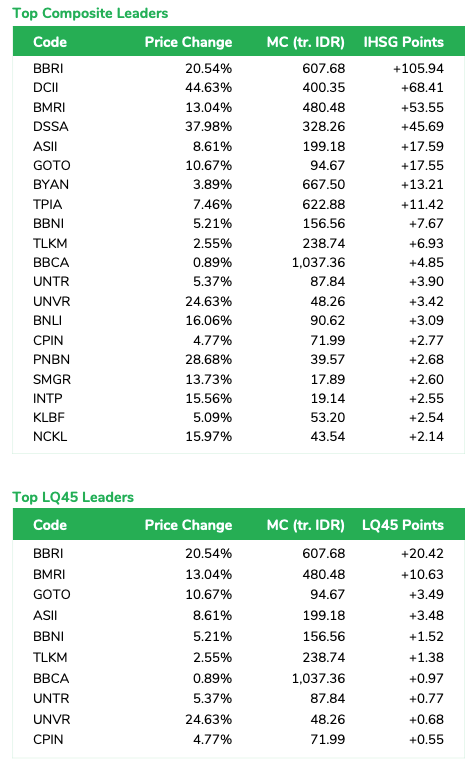Image resolution: width=476 pixels, height=769 pixels.
Task: Click the +10.63 LQ45 points value
Action: pos(422,574)
